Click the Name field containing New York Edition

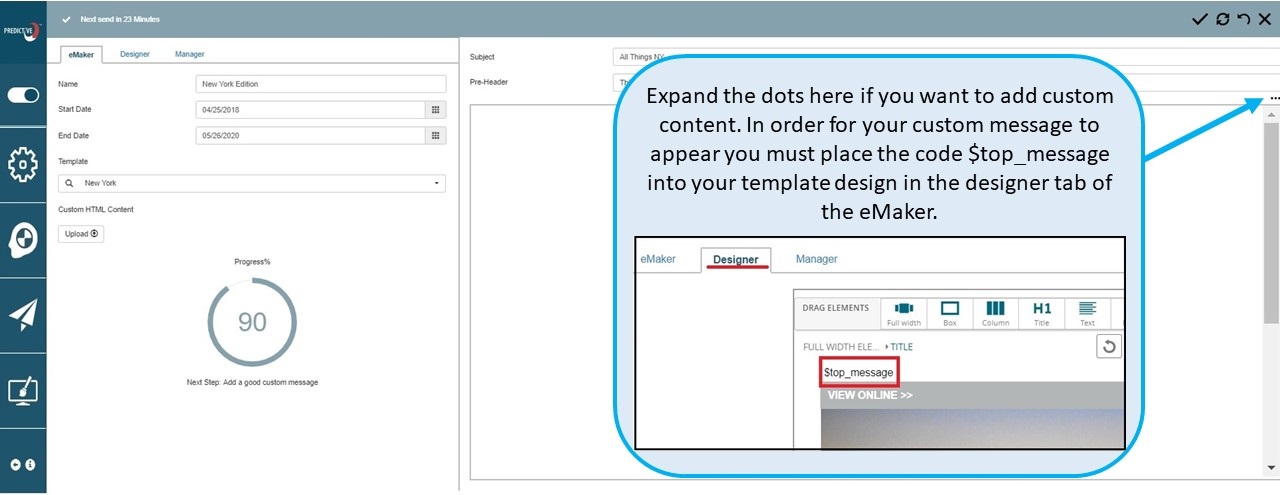(x=320, y=84)
